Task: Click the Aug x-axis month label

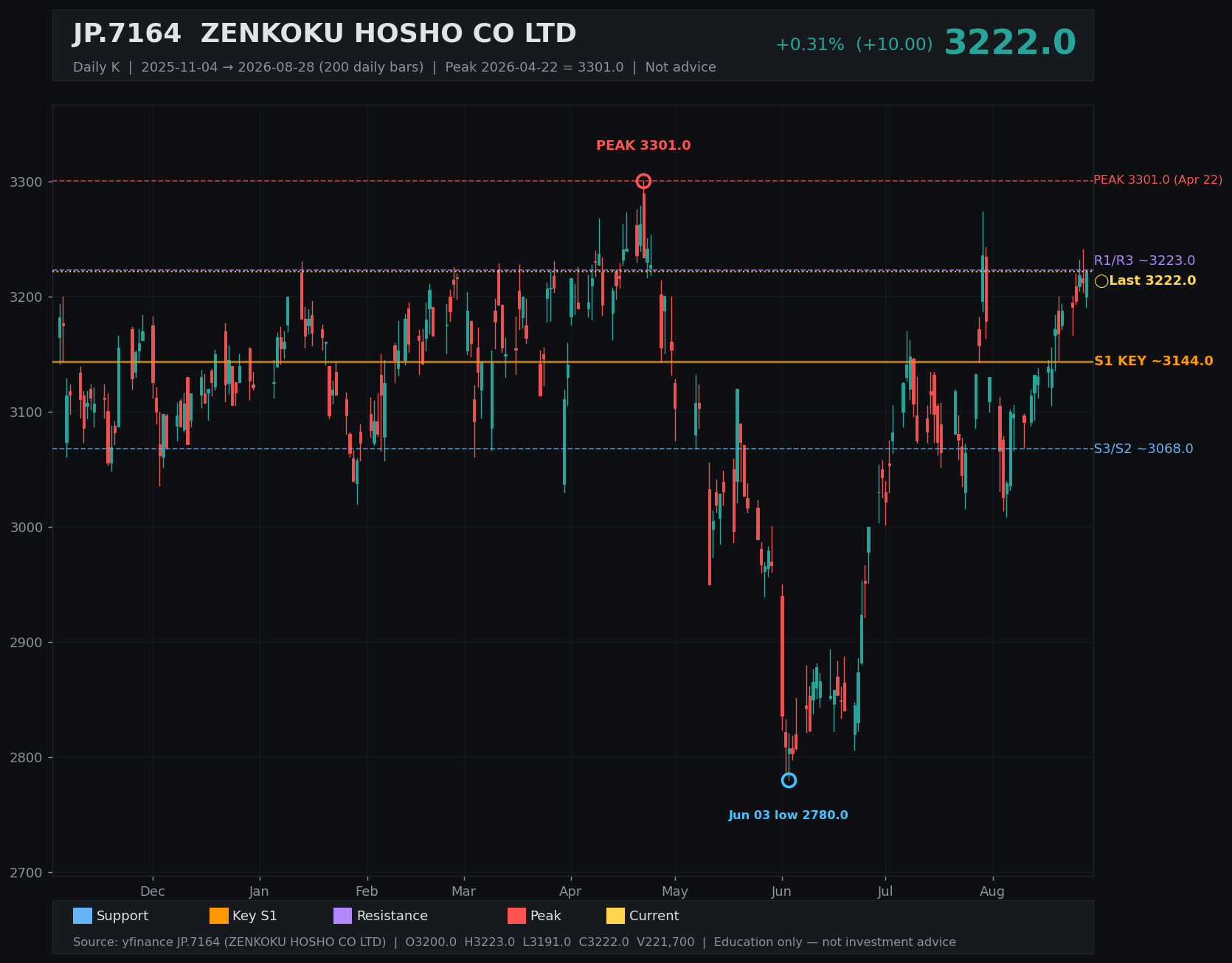Action: point(992,891)
